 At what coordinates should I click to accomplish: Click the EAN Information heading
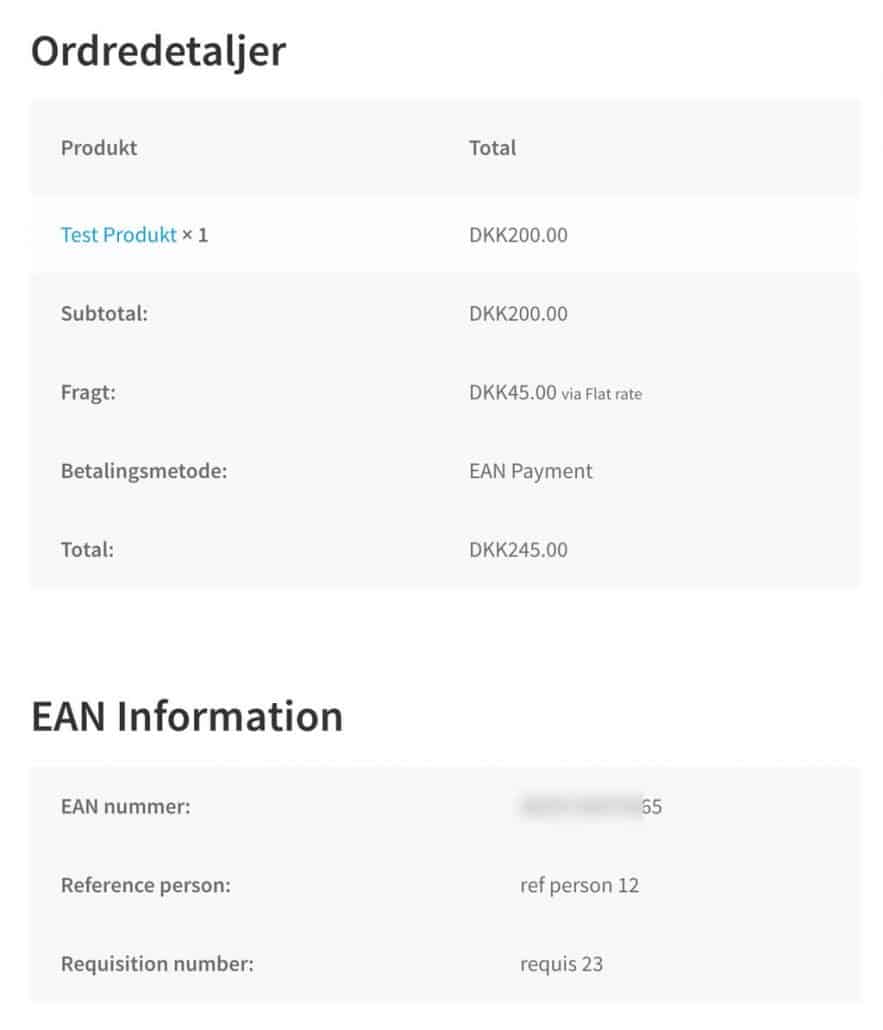(187, 716)
